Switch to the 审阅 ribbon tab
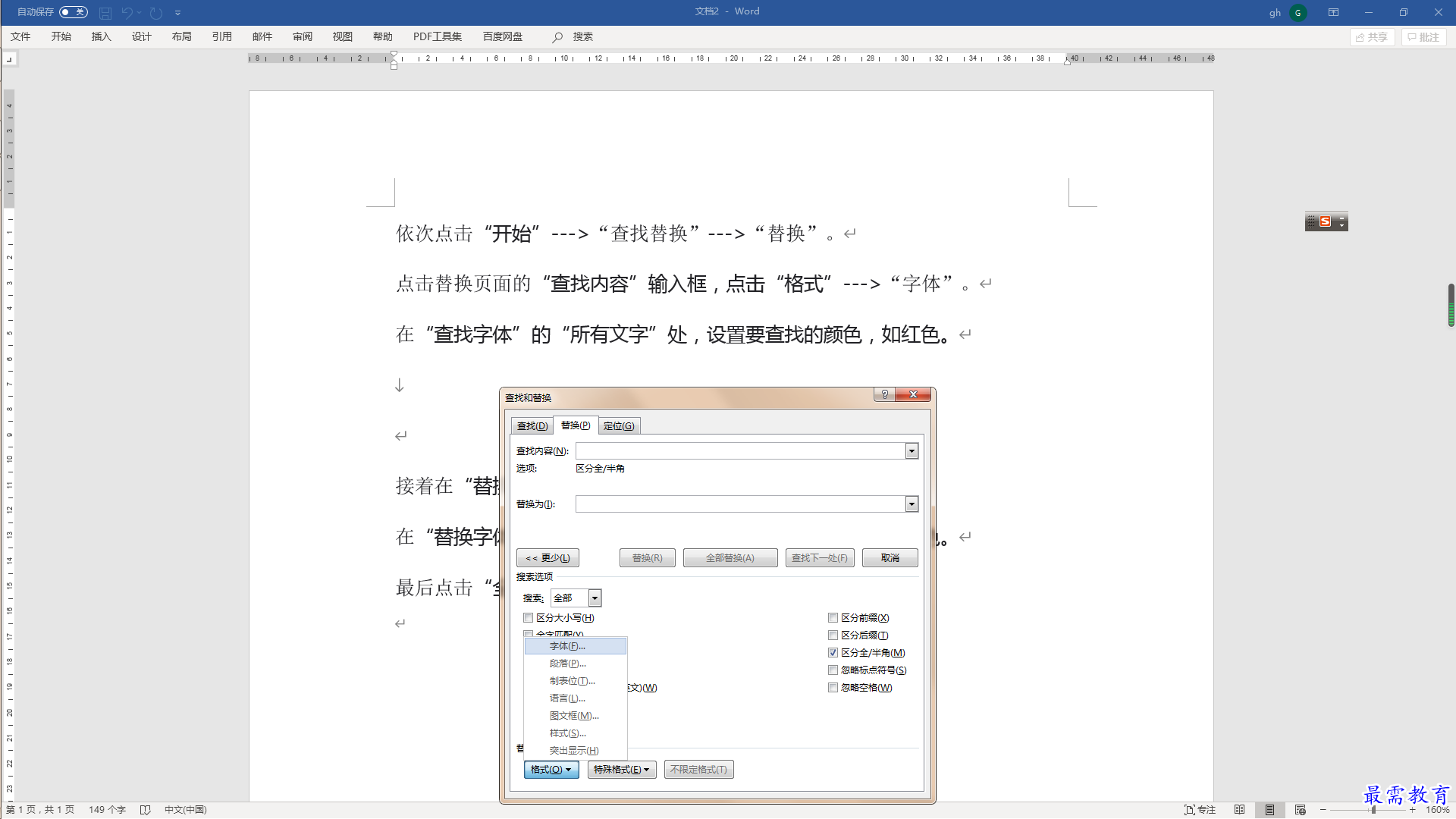 [302, 36]
